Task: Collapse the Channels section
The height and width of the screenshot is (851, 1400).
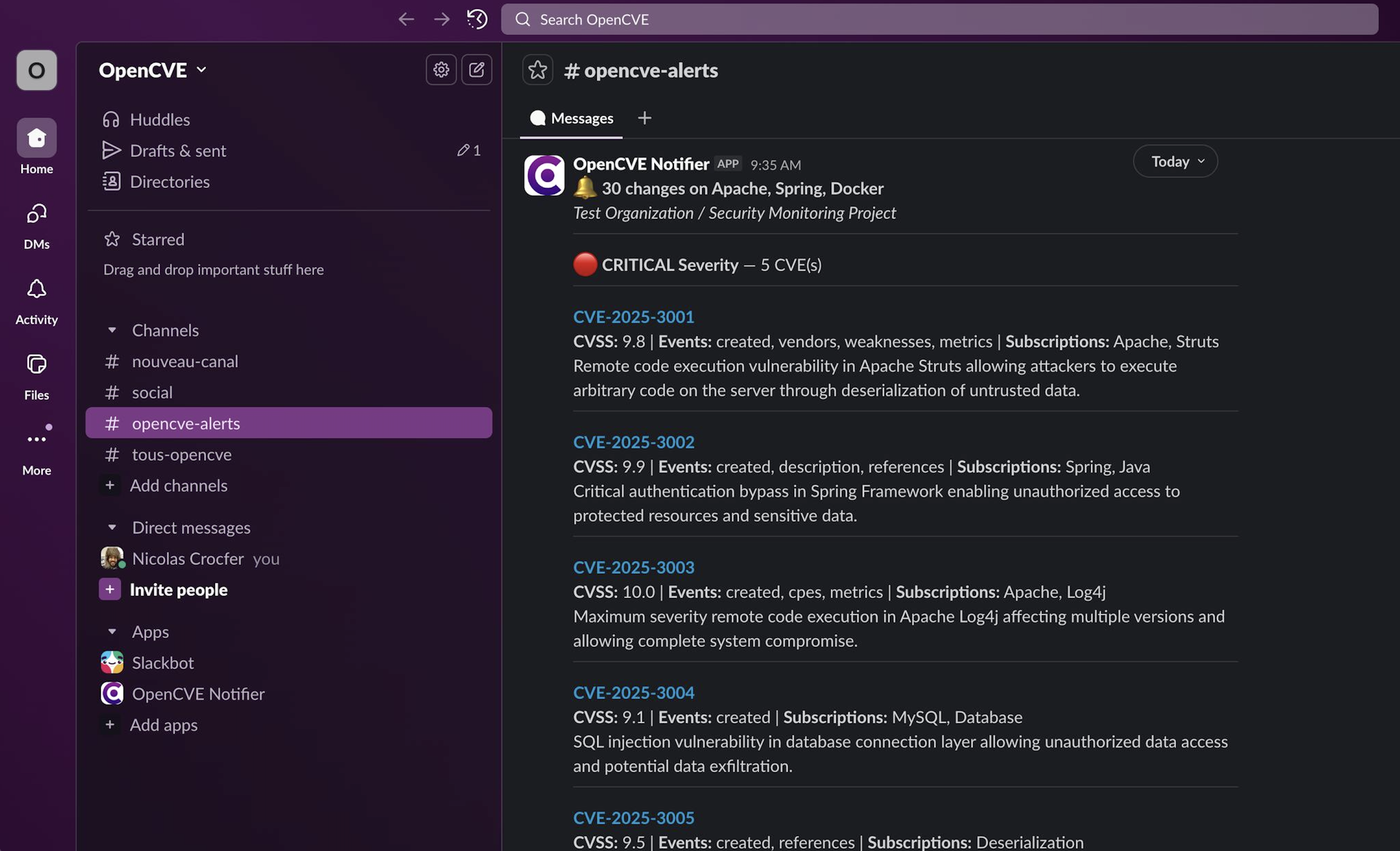Action: pos(112,330)
